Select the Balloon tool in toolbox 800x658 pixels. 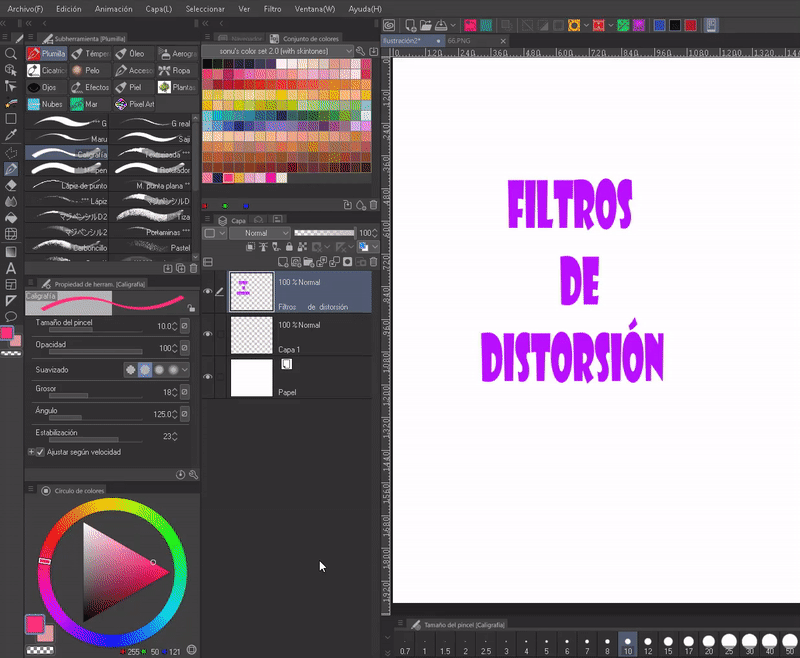tap(11, 317)
